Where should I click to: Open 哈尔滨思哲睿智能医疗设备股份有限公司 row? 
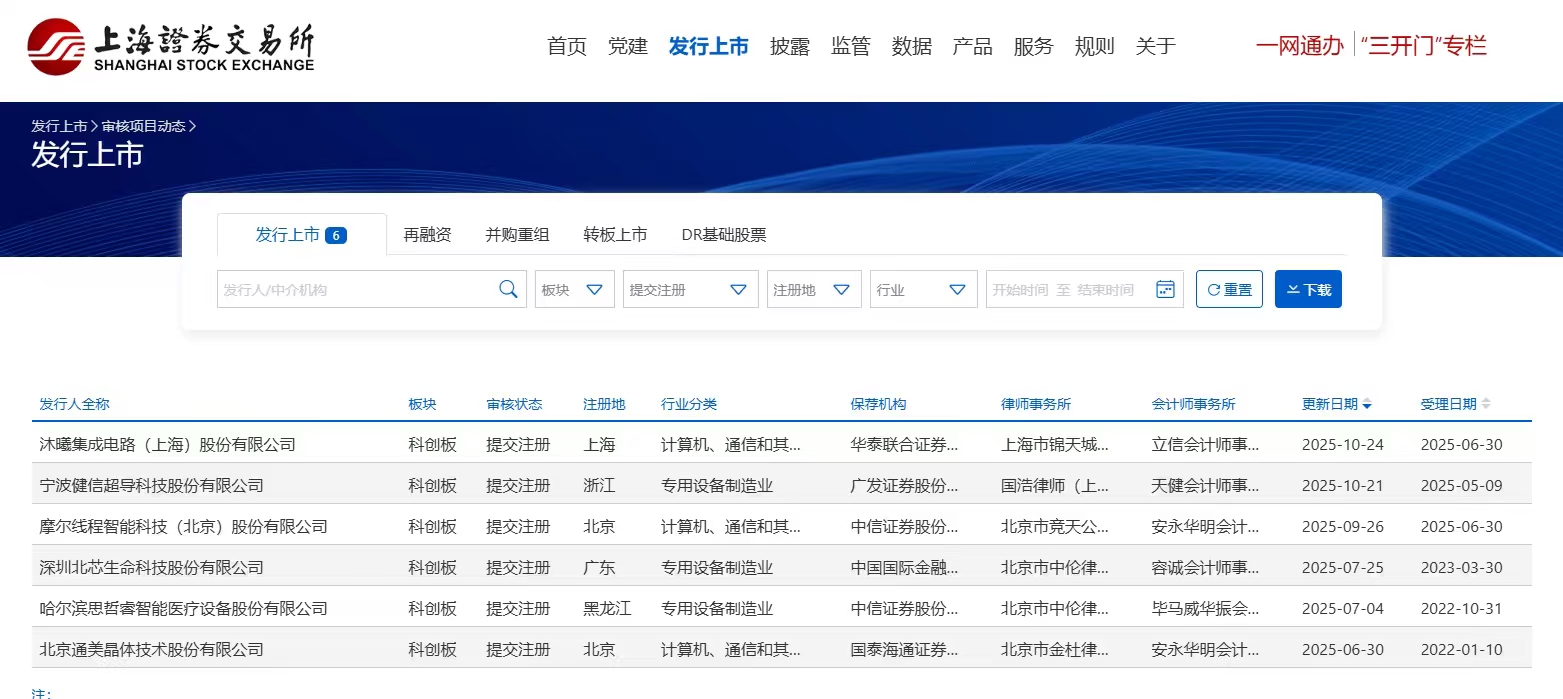click(x=781, y=608)
